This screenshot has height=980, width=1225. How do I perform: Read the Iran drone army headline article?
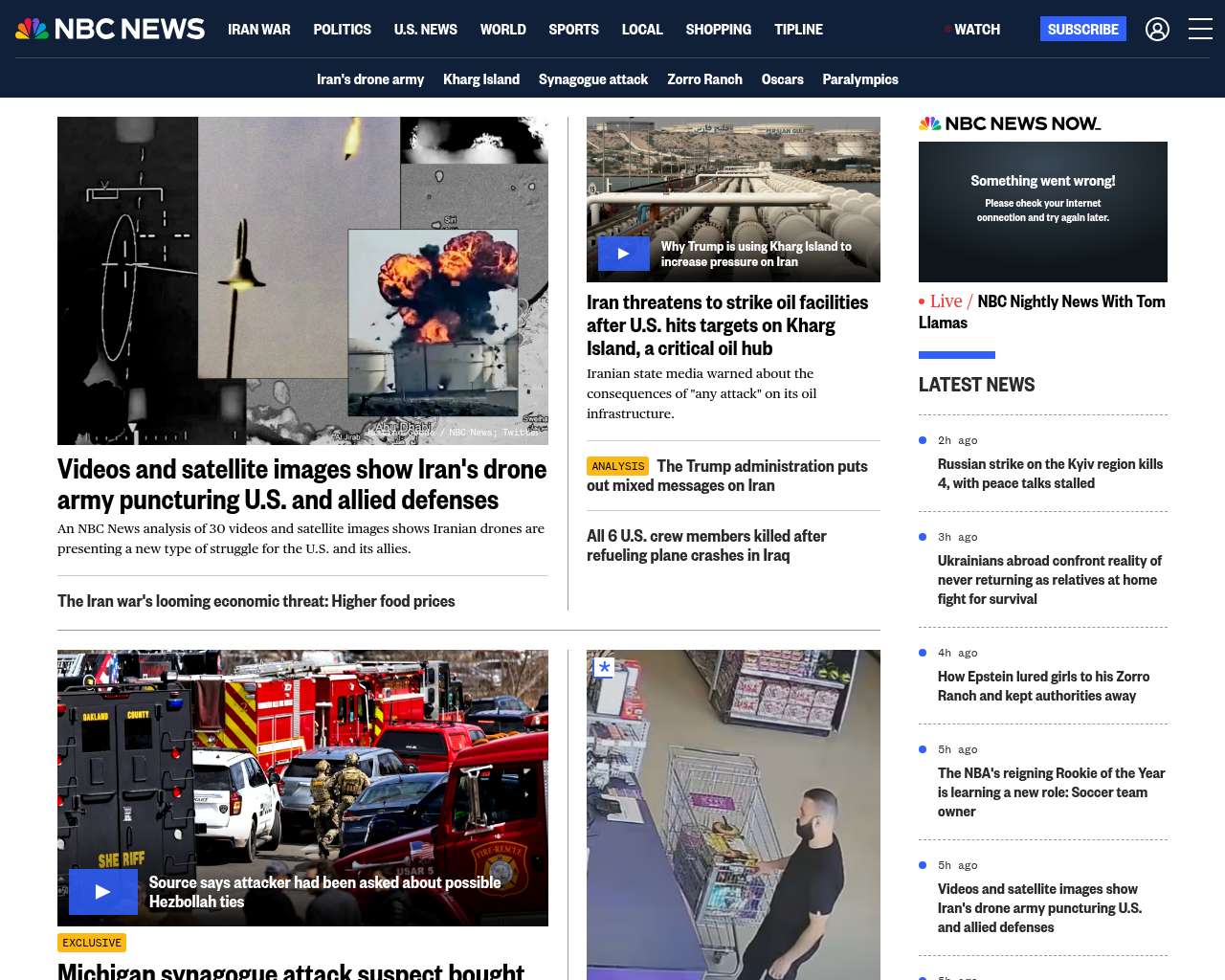tap(301, 484)
